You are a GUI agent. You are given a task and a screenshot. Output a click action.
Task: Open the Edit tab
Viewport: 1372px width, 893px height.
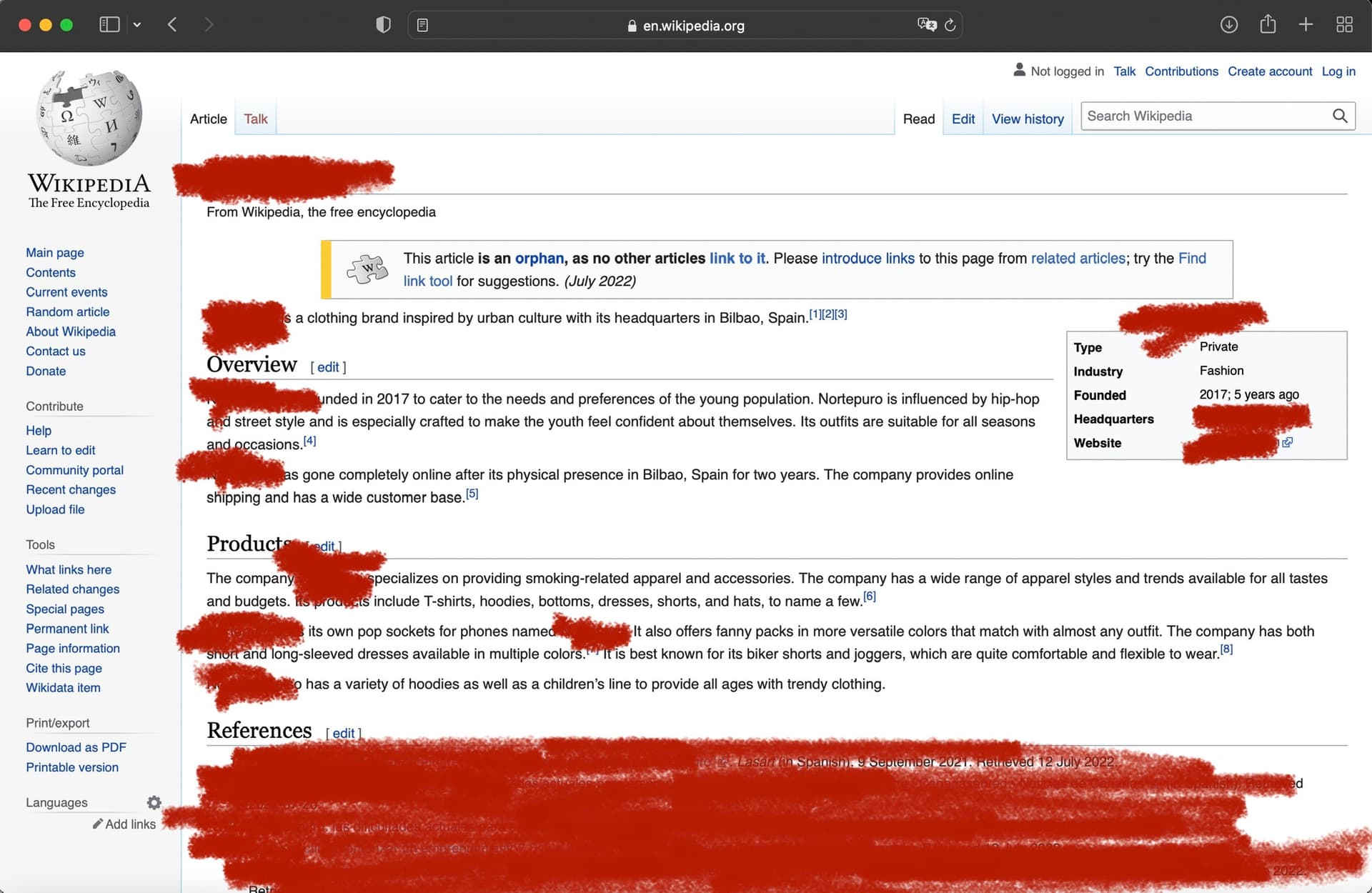click(x=963, y=119)
